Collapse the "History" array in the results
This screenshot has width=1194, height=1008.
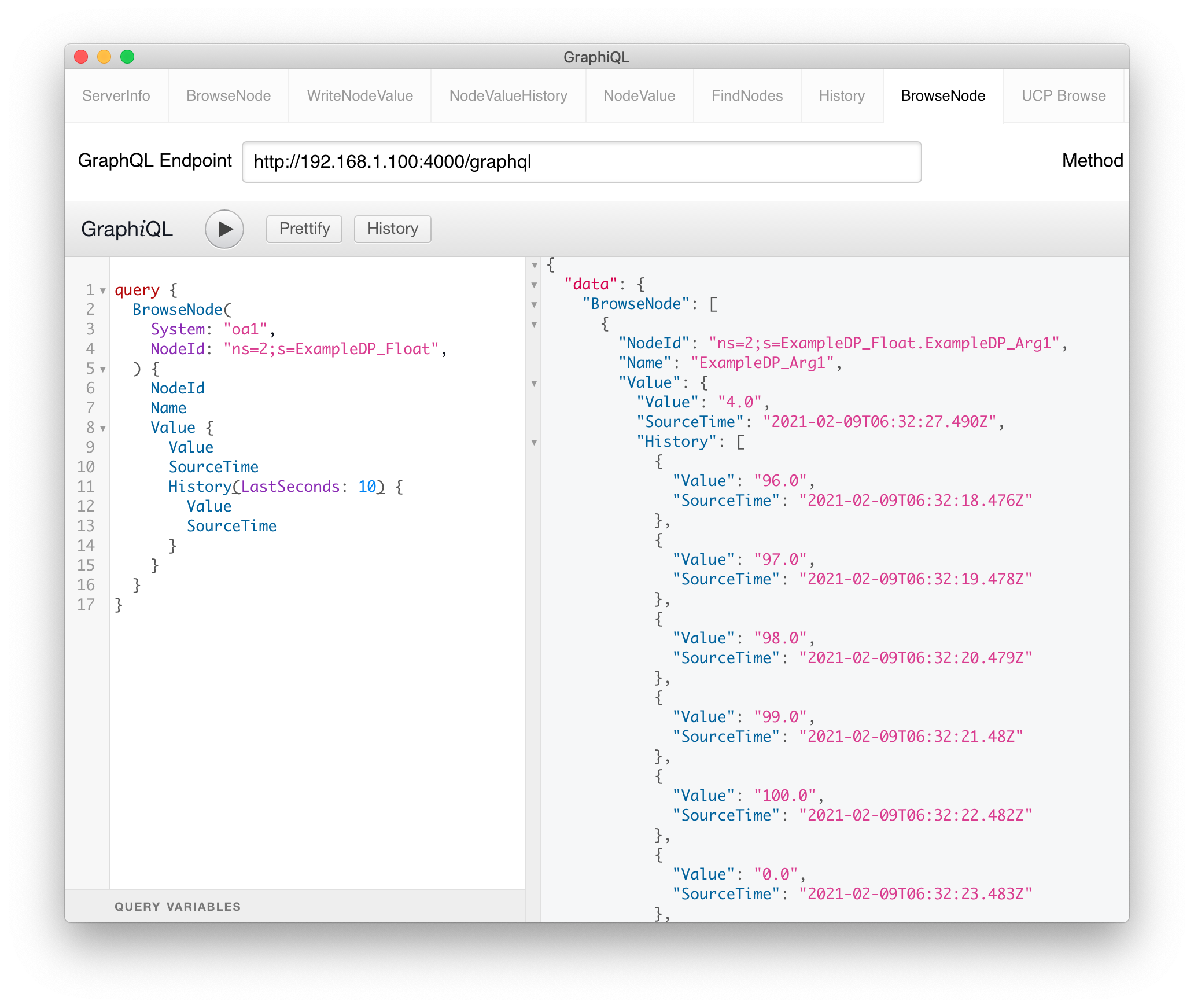tap(535, 443)
